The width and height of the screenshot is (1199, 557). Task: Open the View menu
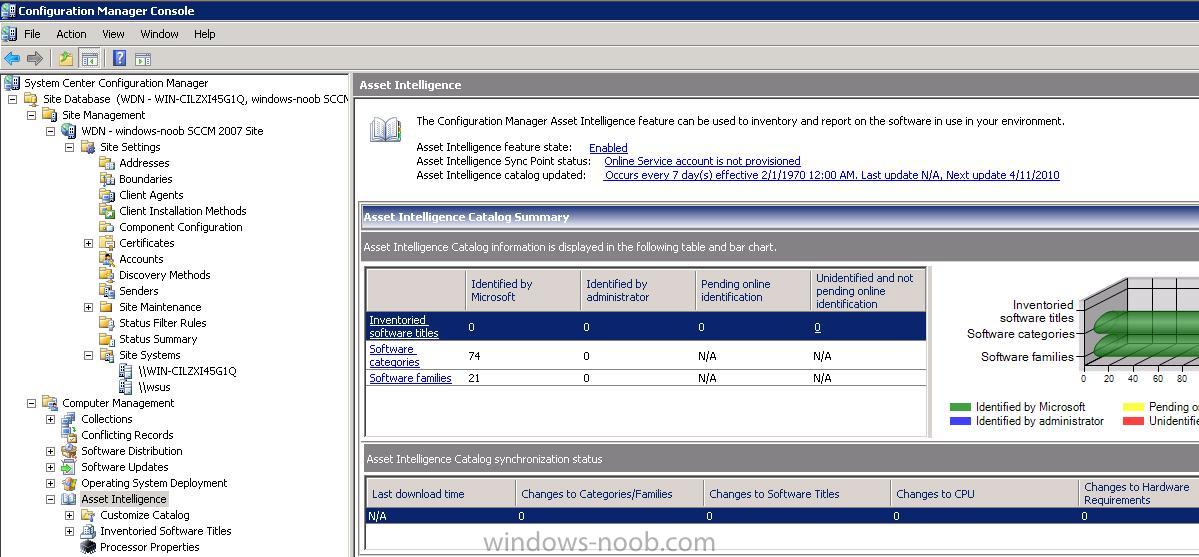113,34
